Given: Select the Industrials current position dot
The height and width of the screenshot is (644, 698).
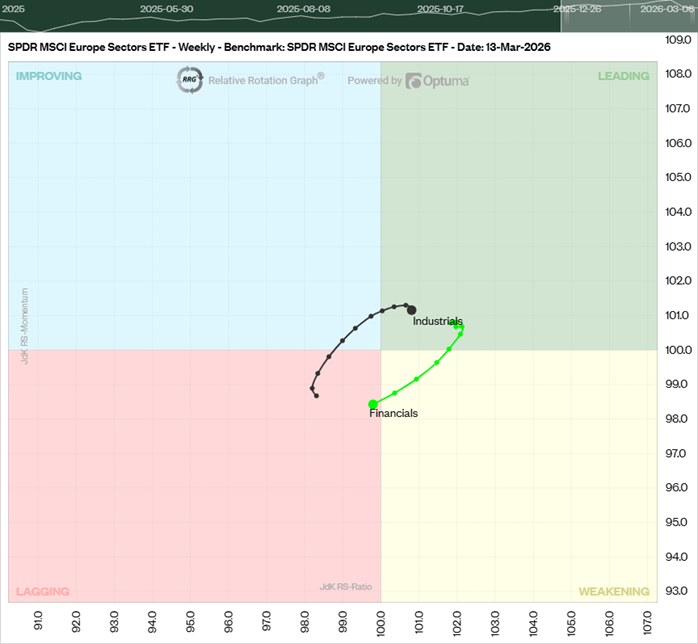Looking at the screenshot, I should (411, 310).
